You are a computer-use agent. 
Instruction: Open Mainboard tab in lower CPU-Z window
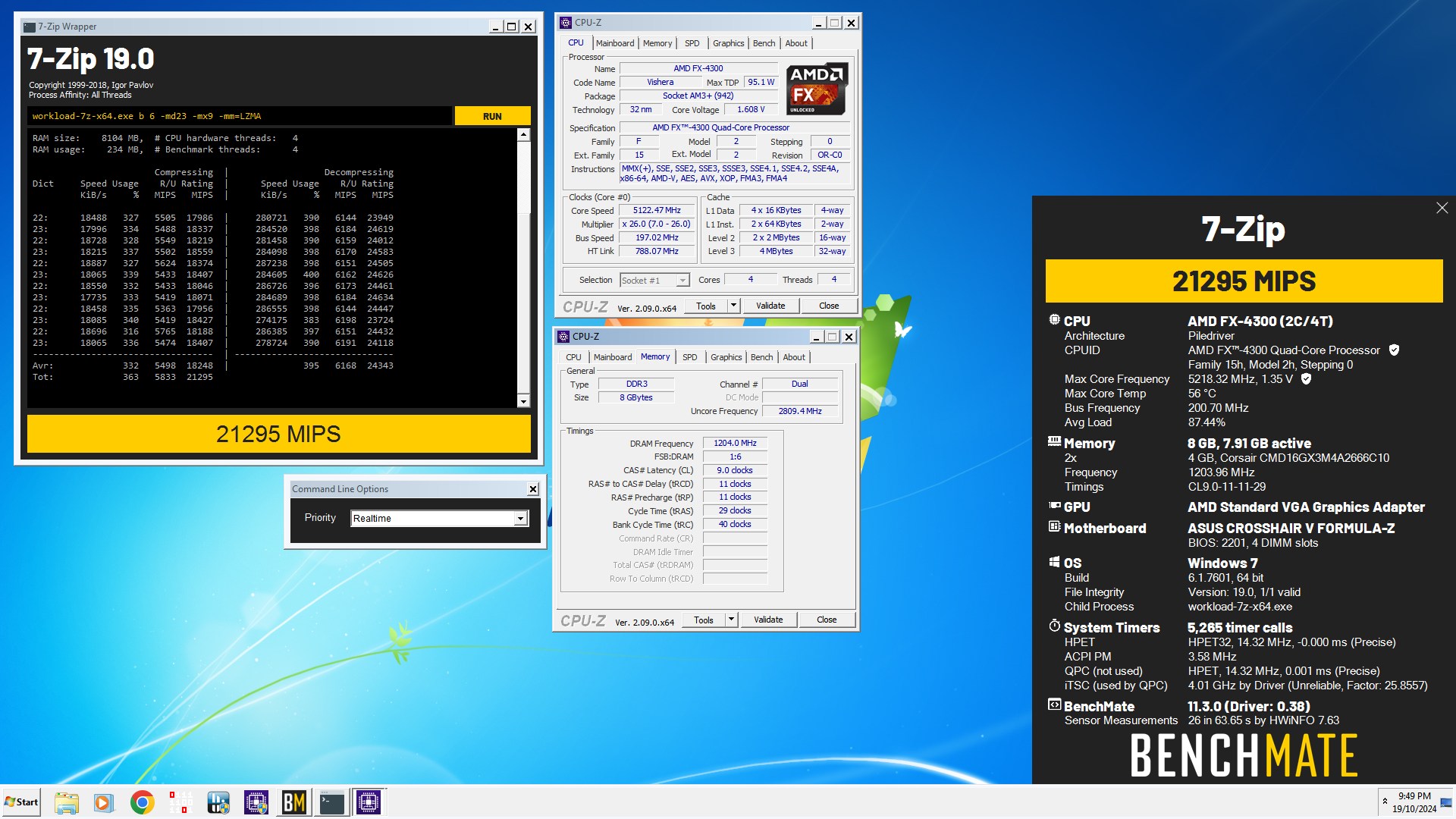613,357
